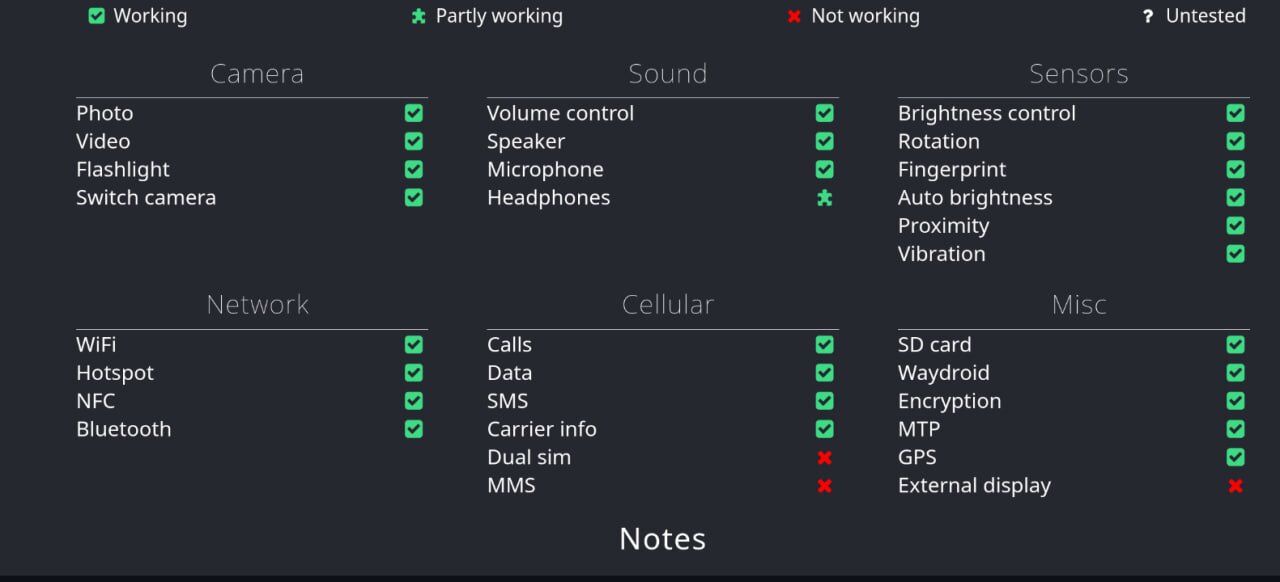Click the Auto brightness label
The image size is (1280, 582).
click(975, 198)
